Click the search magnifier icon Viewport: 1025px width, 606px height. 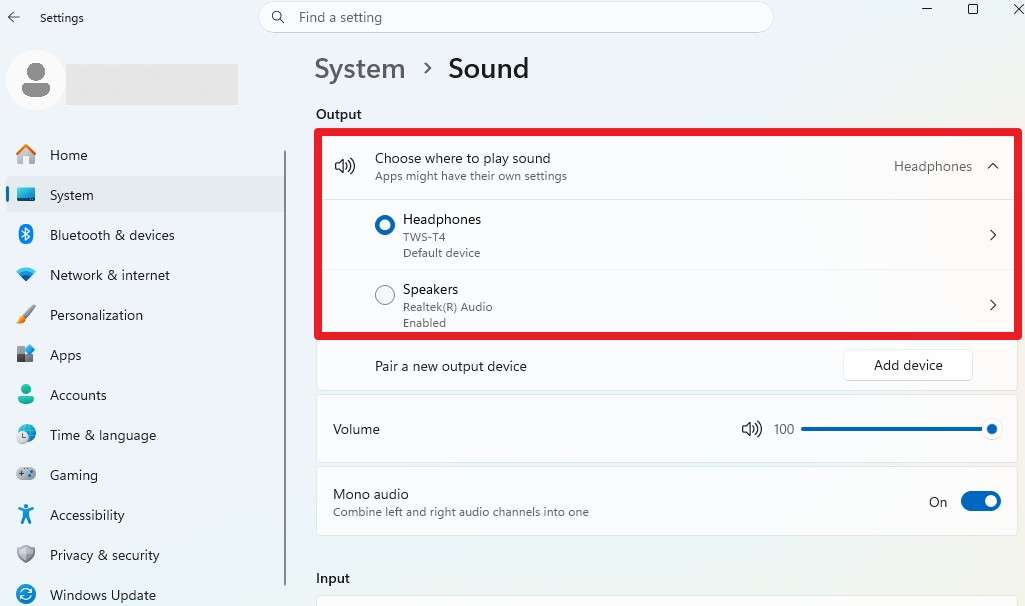coord(278,17)
